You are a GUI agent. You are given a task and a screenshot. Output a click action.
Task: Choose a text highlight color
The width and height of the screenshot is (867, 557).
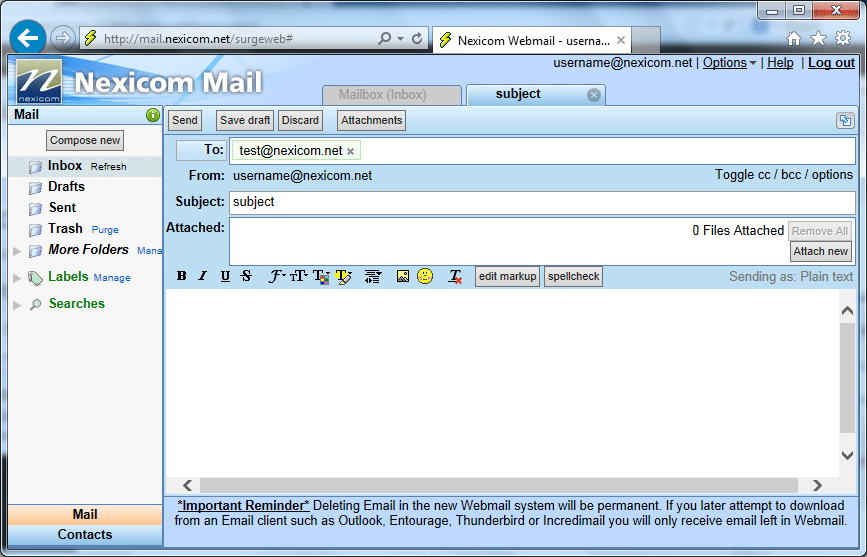(x=343, y=277)
